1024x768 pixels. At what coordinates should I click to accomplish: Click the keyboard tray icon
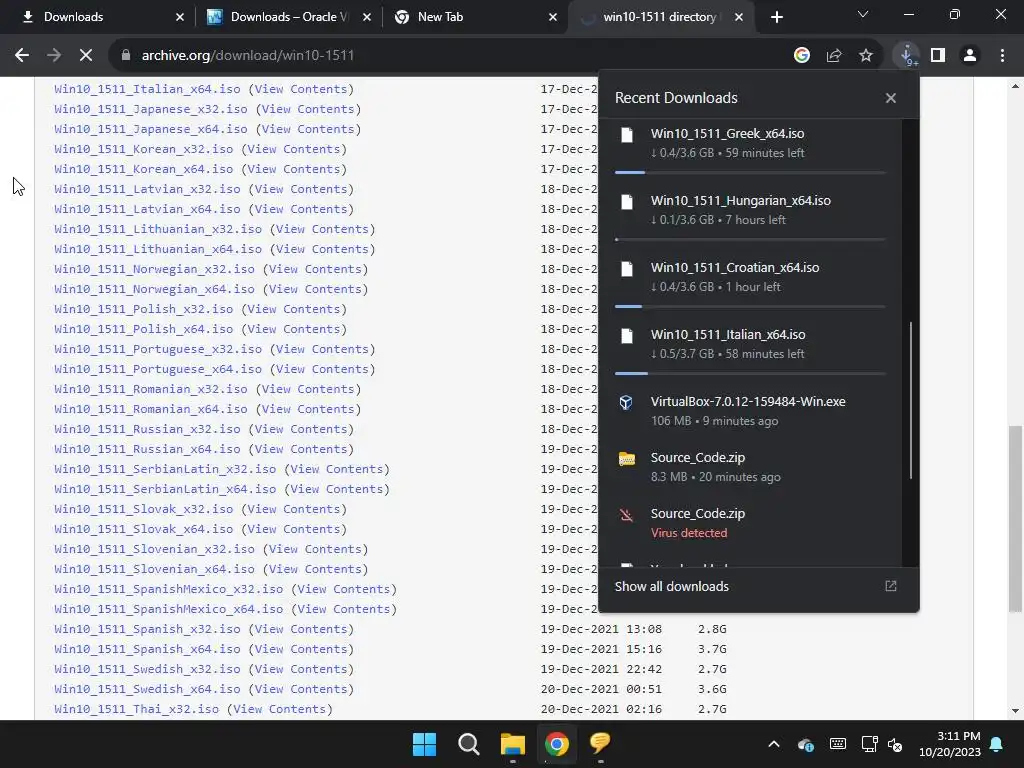coord(838,744)
